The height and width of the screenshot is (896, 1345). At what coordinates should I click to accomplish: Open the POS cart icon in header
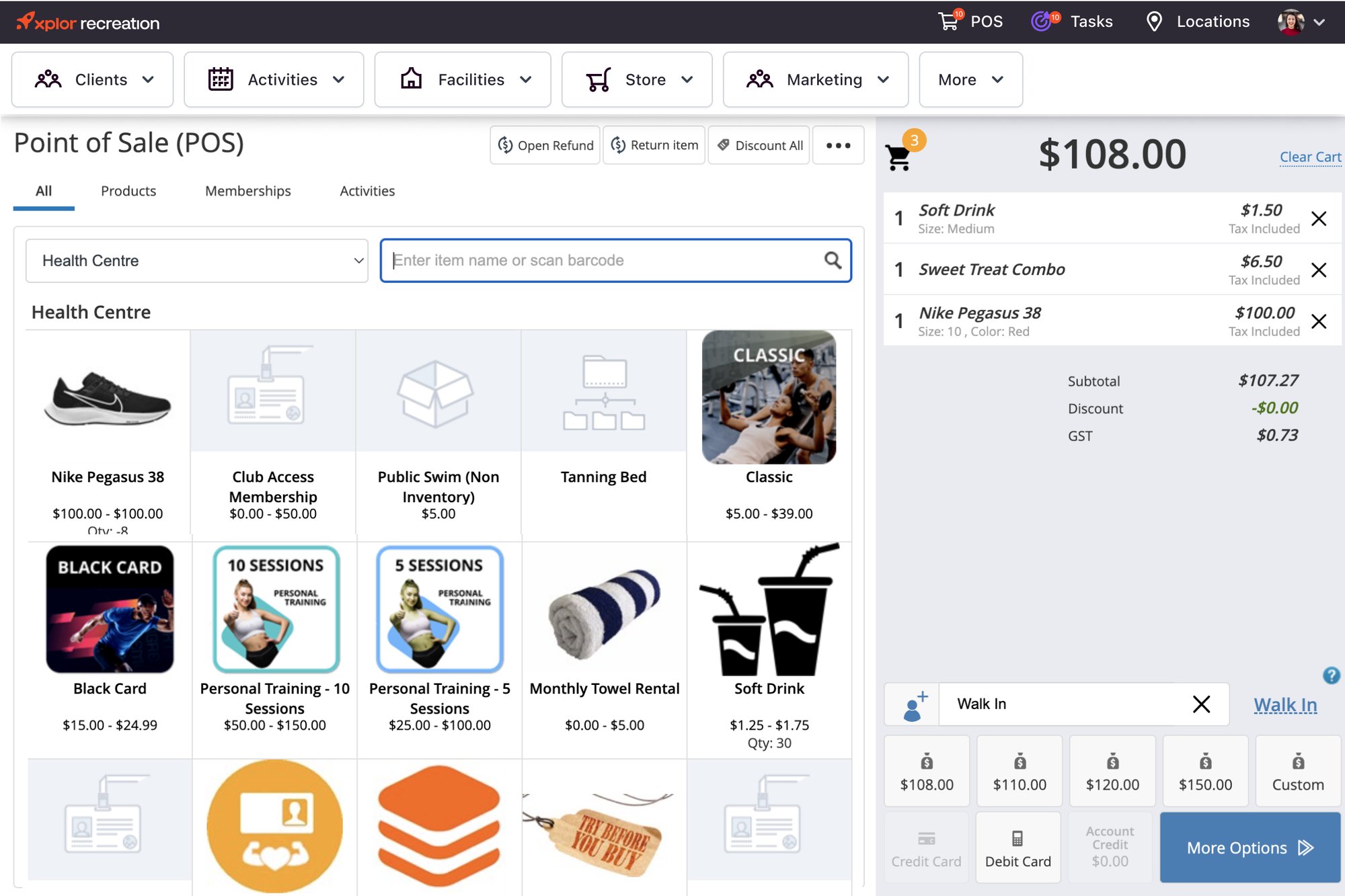950,21
